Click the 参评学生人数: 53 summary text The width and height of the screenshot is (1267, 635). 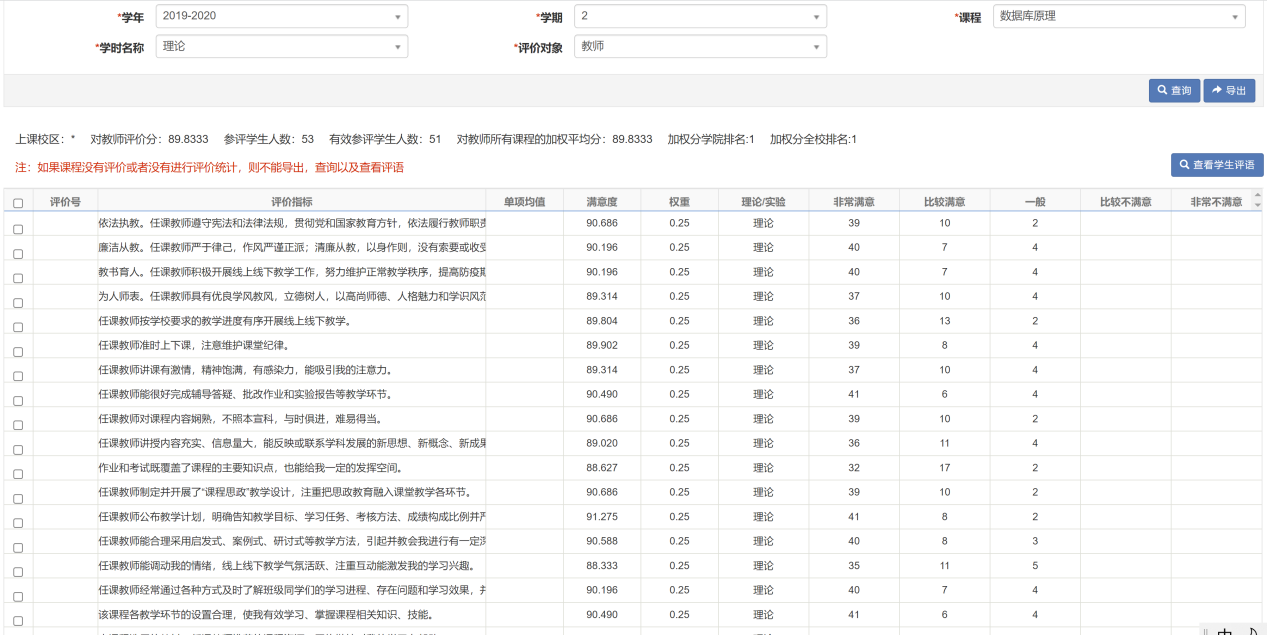pyautogui.click(x=269, y=139)
